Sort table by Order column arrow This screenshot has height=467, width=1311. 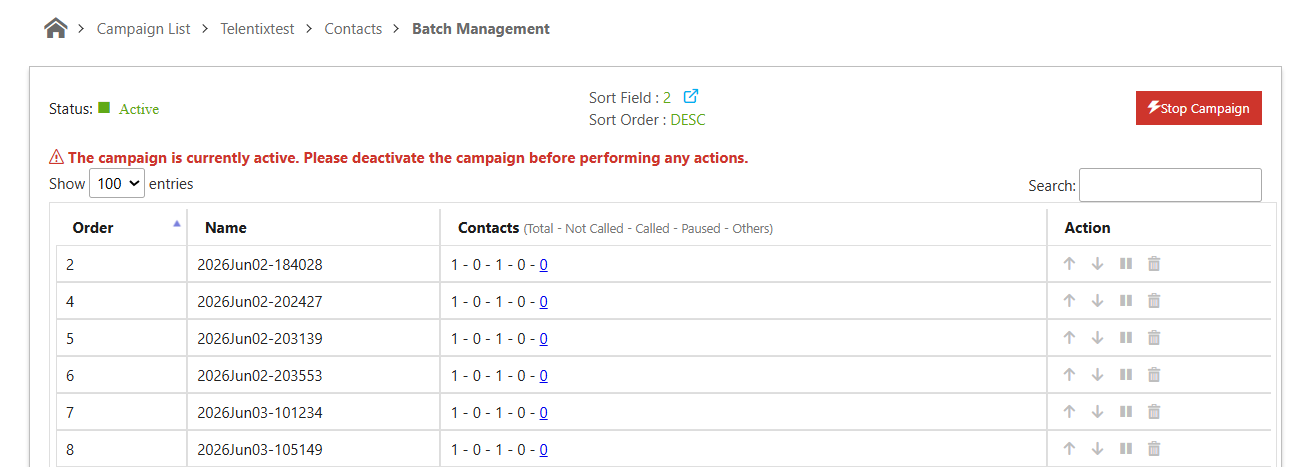pyautogui.click(x=177, y=224)
